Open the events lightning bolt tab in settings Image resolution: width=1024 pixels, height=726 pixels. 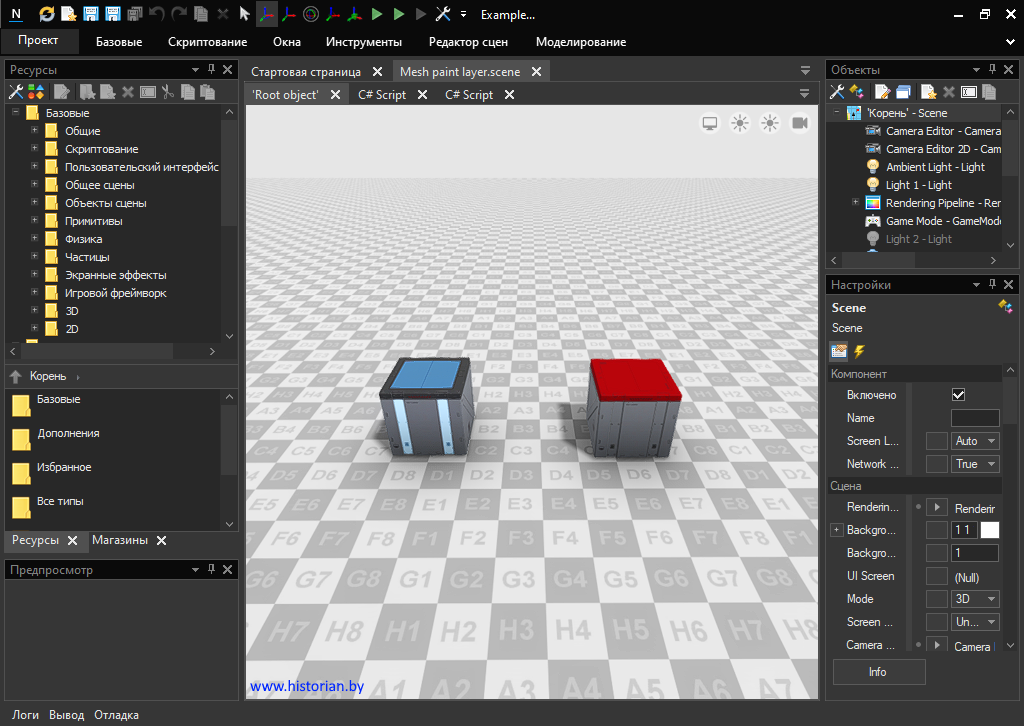click(x=859, y=351)
